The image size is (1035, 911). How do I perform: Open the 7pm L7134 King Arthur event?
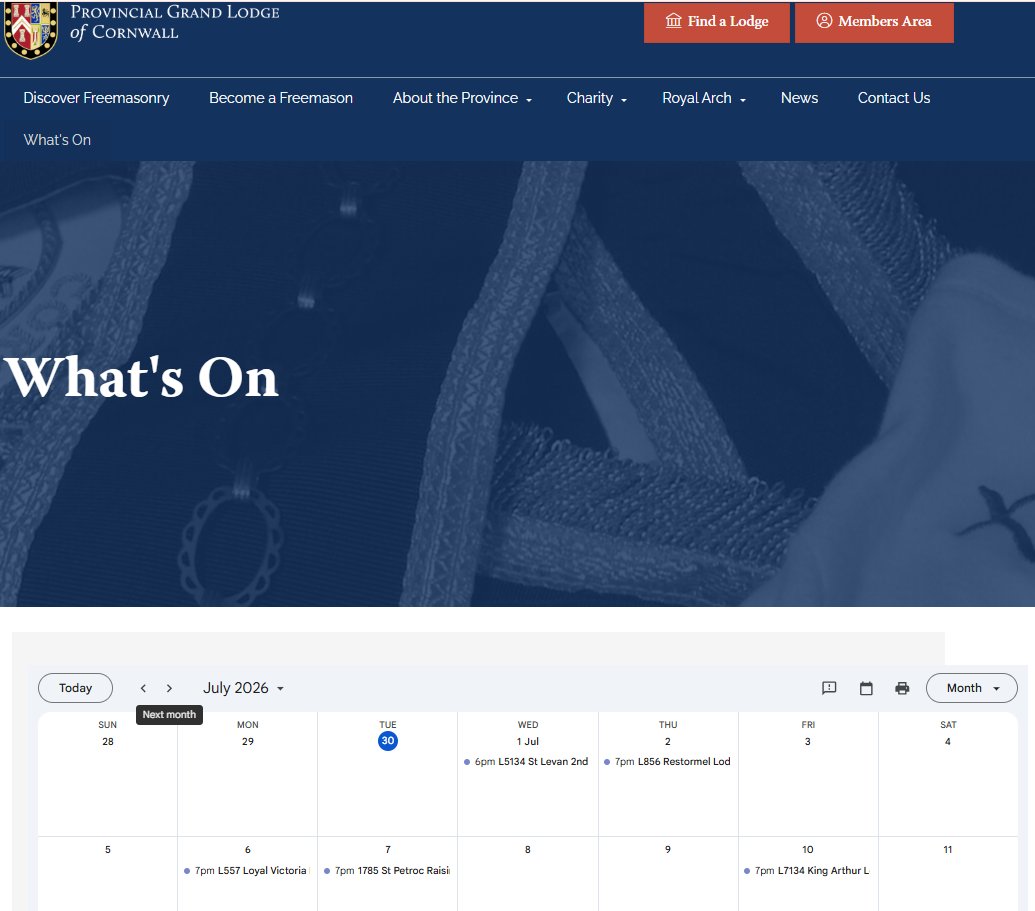(x=807, y=871)
